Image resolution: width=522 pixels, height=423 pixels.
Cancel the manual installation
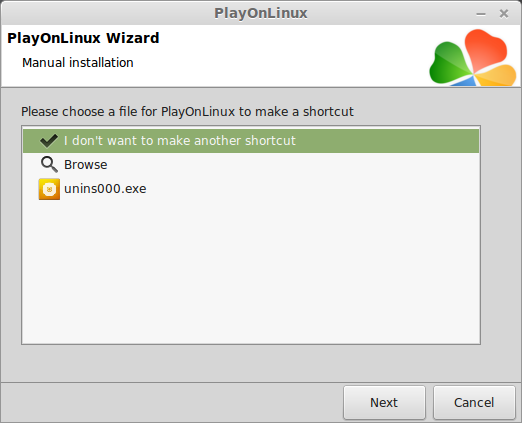(x=474, y=402)
